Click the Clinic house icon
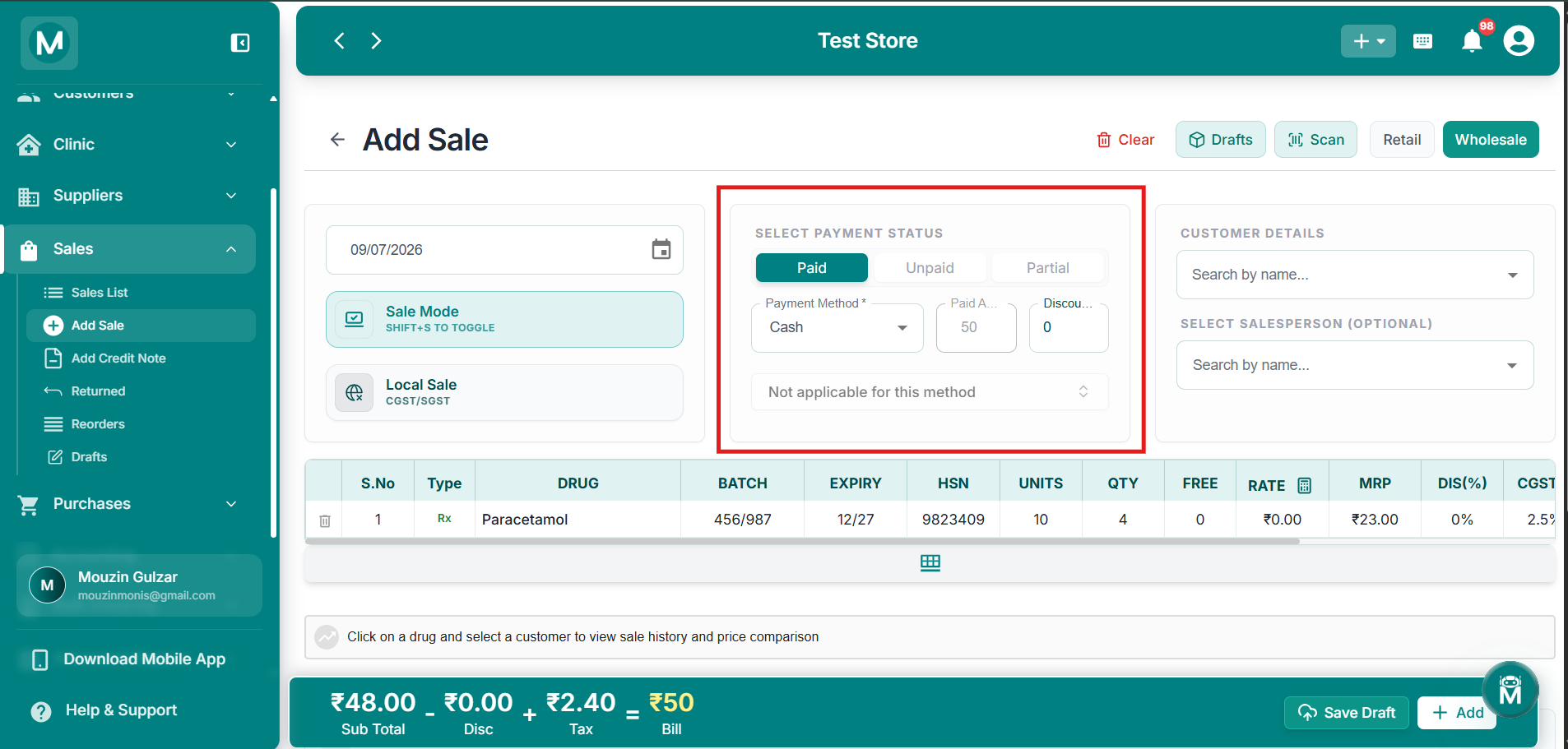 coord(29,145)
